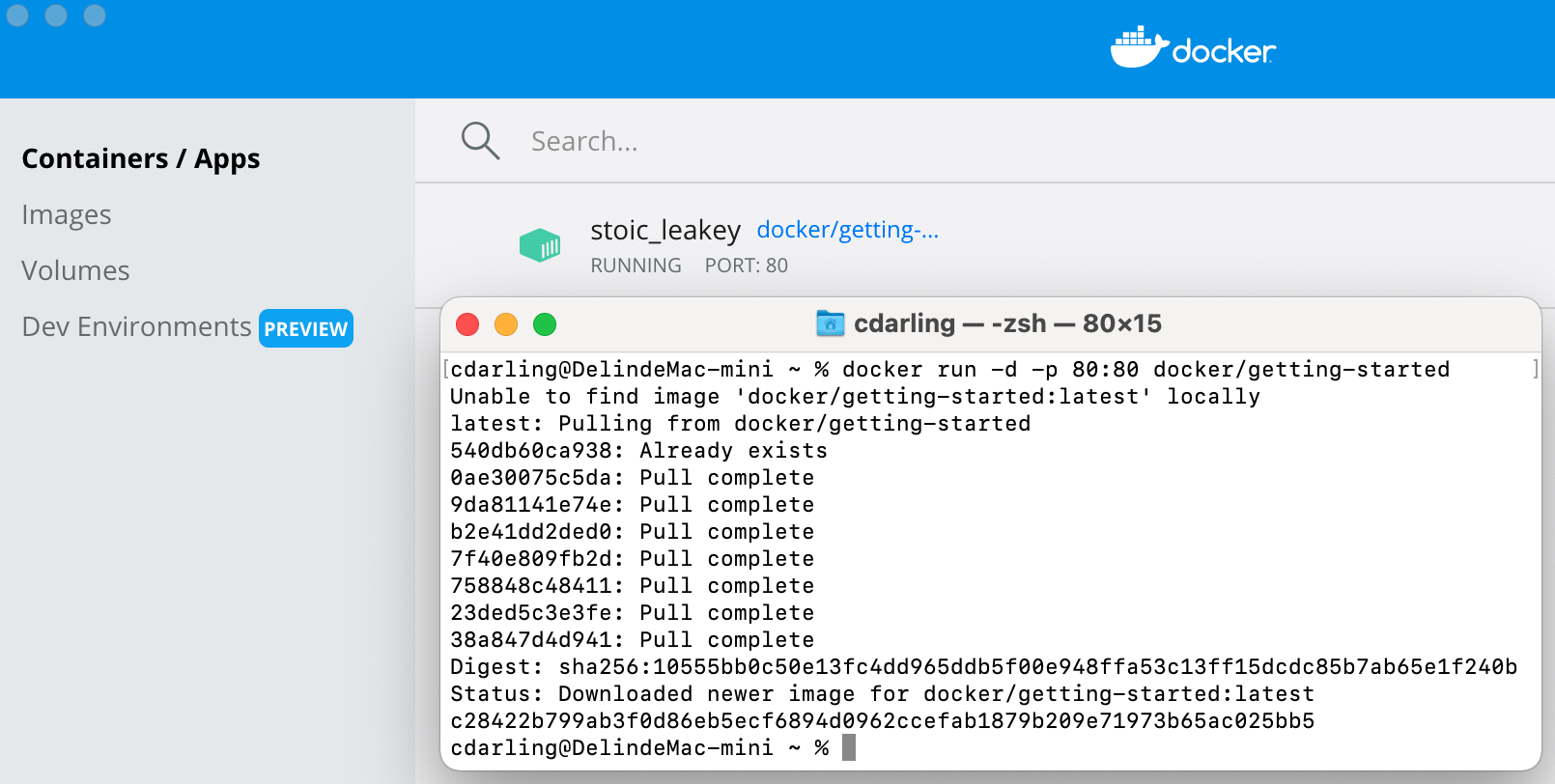The image size is (1555, 784).
Task: Click the 'Status: Downloaded newer image' line
Action: click(883, 694)
